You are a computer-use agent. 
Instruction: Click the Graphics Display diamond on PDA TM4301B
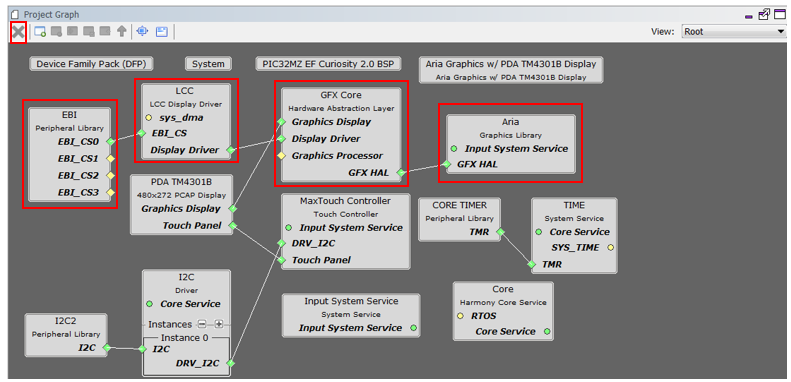(232, 208)
